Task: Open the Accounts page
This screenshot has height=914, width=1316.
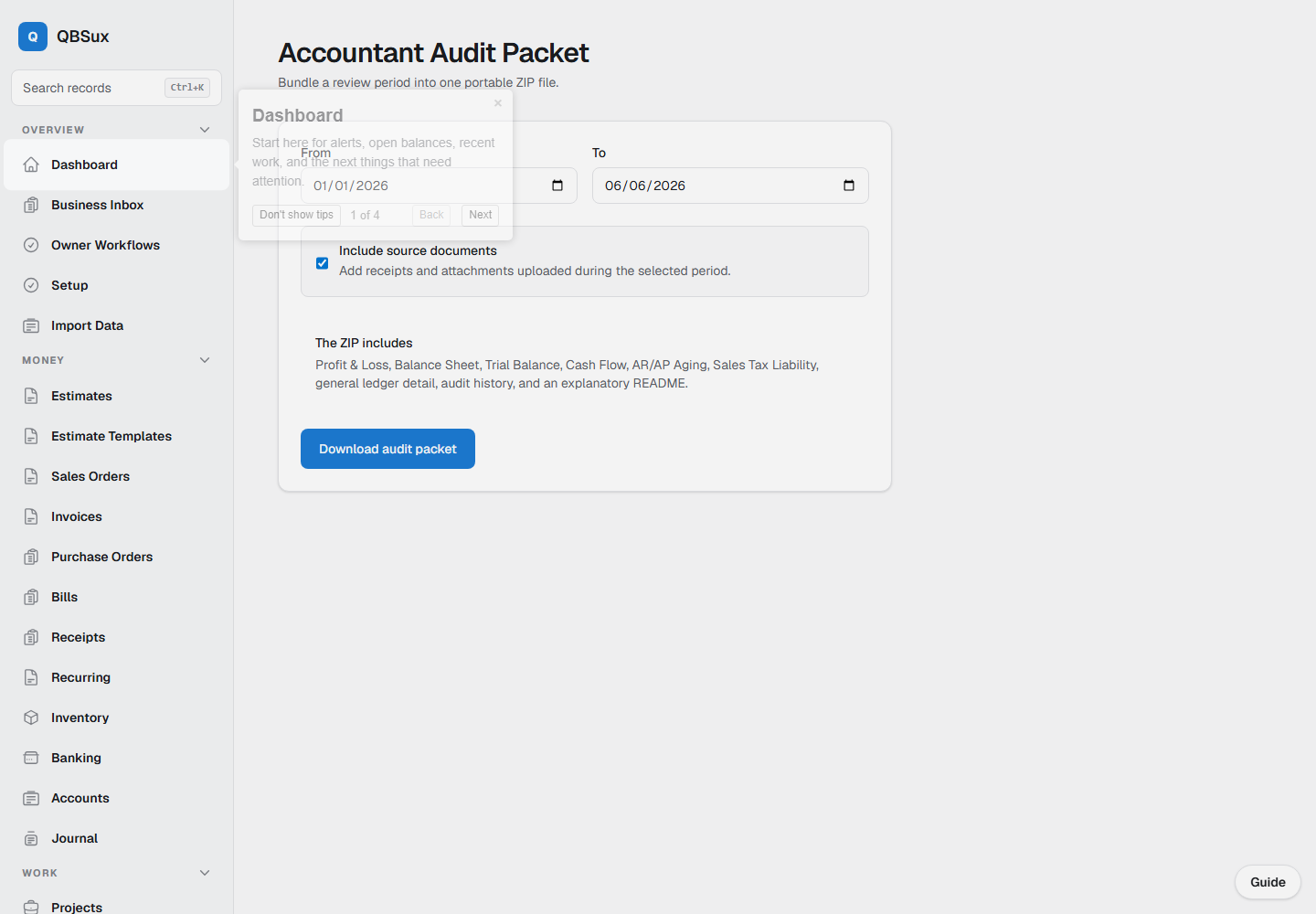Action: click(x=116, y=798)
